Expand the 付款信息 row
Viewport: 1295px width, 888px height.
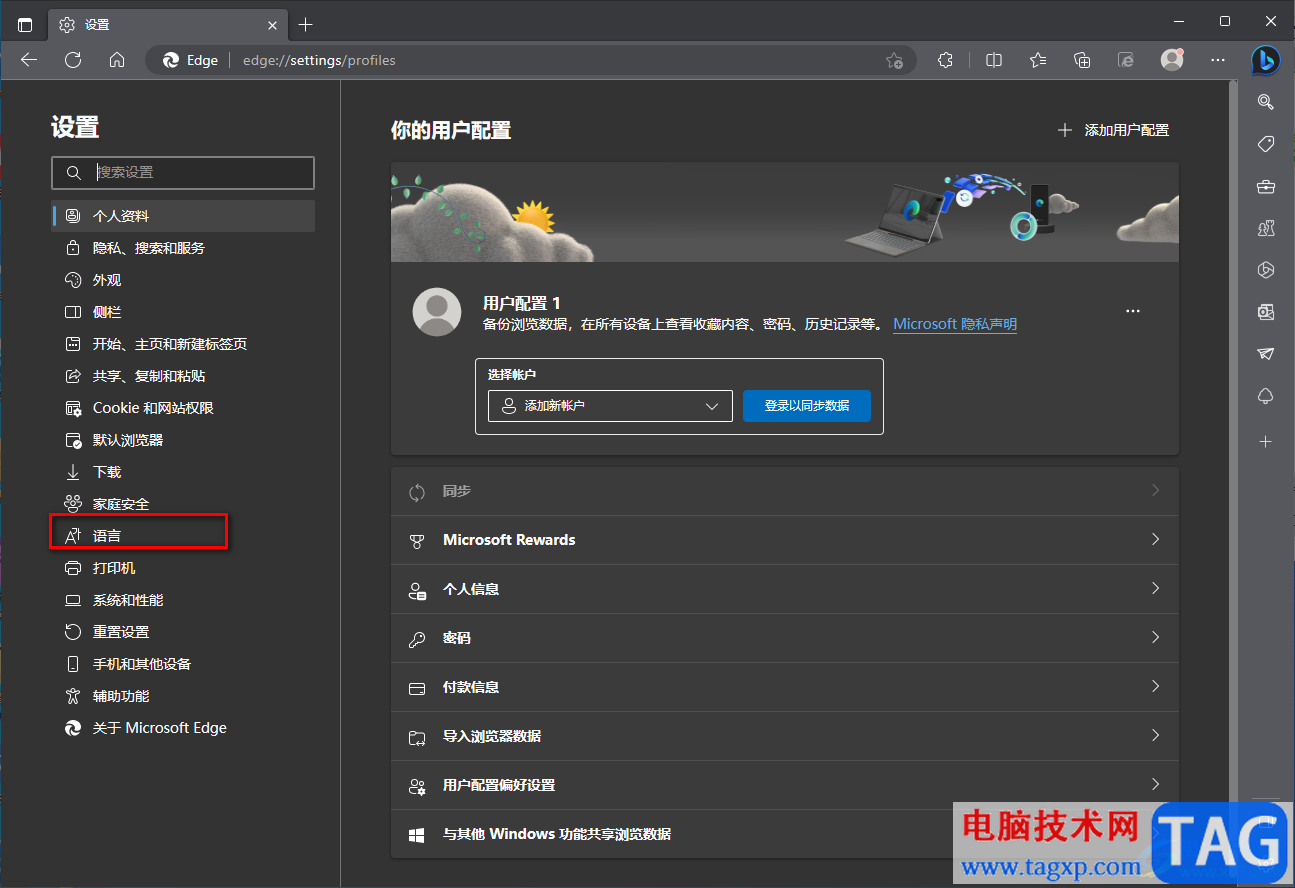point(785,687)
